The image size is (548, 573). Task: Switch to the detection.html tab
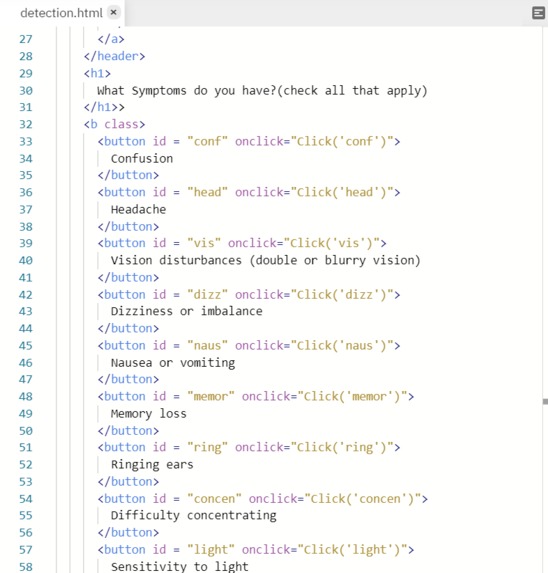pyautogui.click(x=61, y=13)
